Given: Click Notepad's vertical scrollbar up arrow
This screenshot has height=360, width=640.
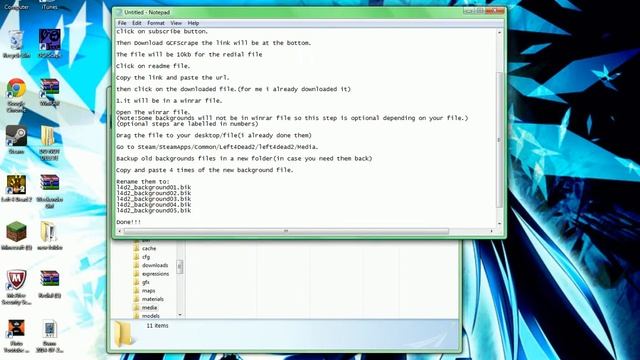Looking at the screenshot, I should 499,32.
